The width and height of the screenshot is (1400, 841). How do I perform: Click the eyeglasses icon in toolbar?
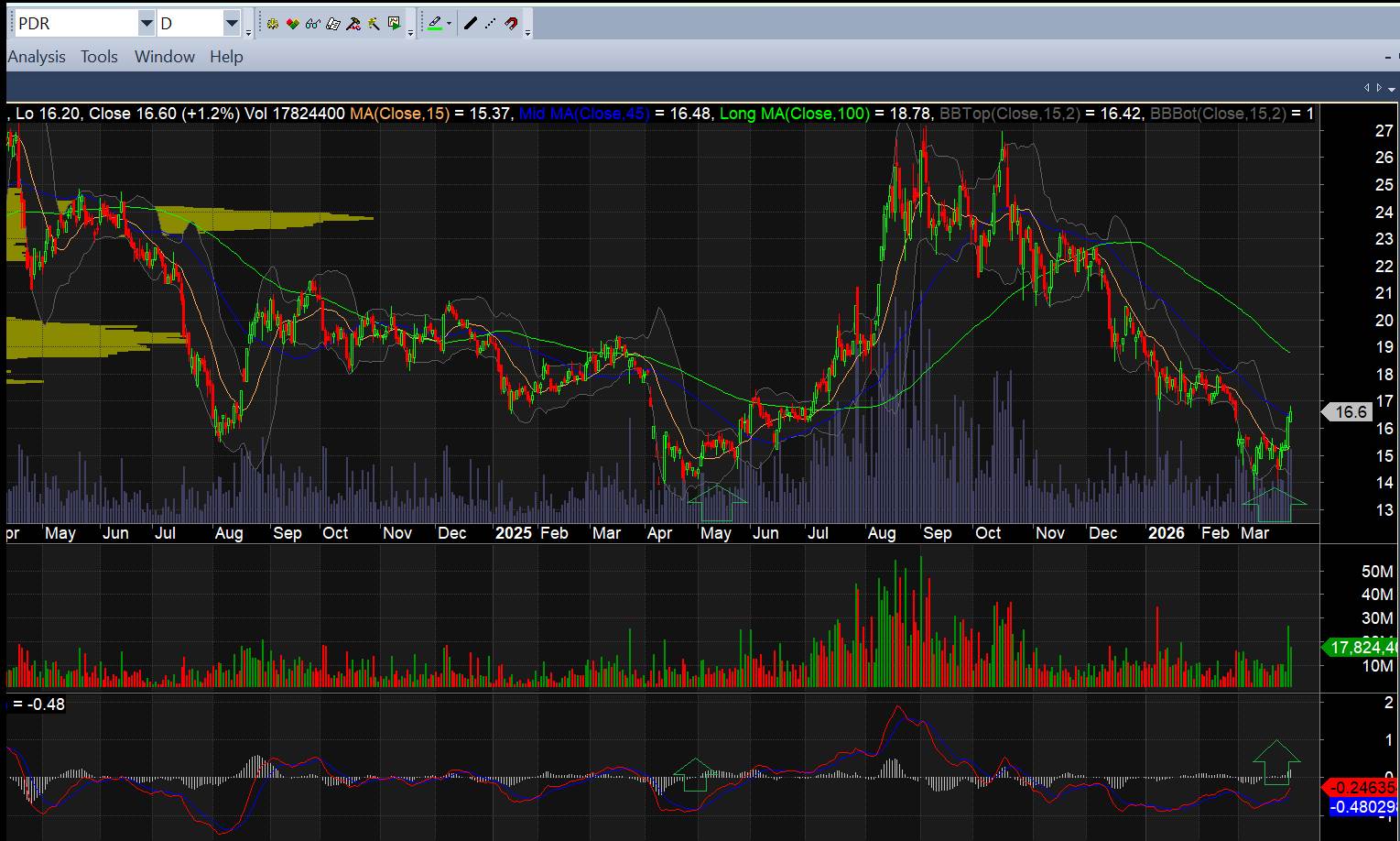[312, 24]
